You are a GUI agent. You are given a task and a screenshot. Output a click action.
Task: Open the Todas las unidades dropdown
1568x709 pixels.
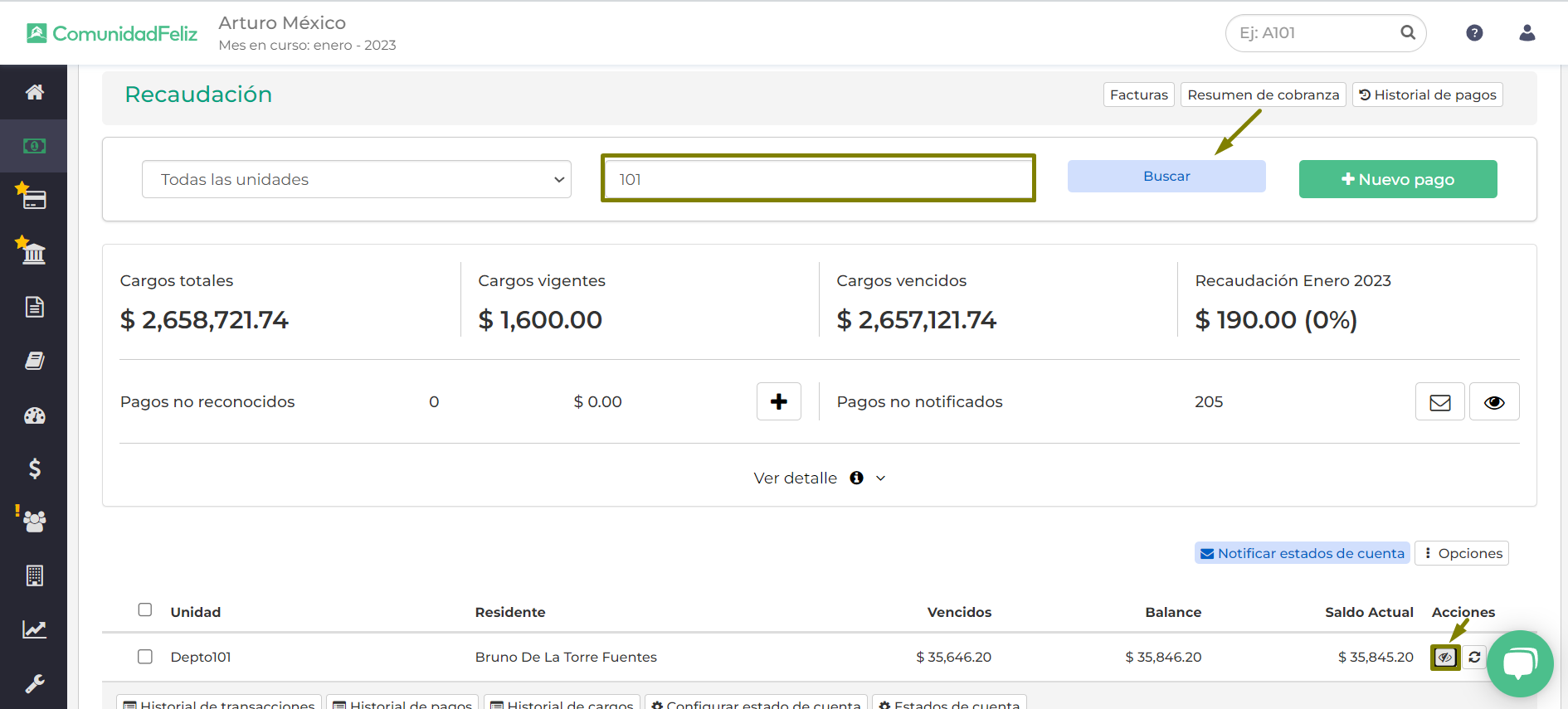click(x=357, y=179)
